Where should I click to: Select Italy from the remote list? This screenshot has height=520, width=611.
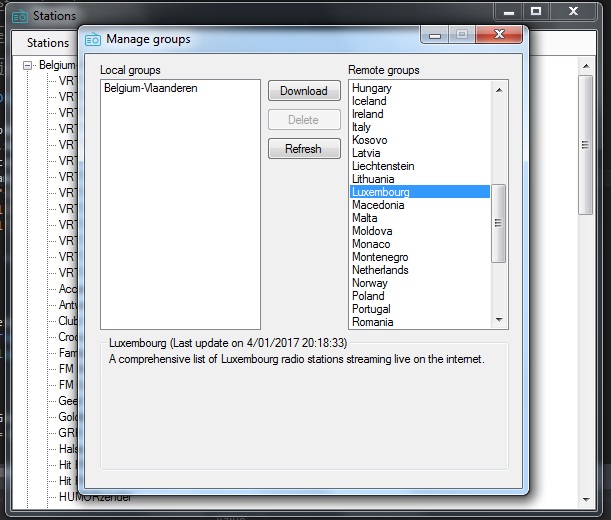(361, 127)
